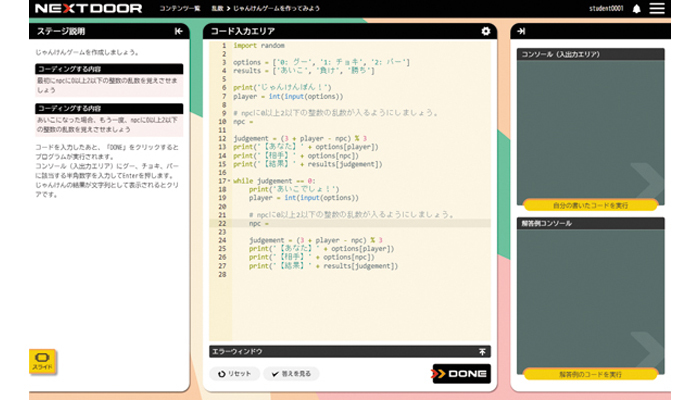Place cursor on line 22 npc =
The height and width of the screenshot is (400, 700).
click(259, 223)
